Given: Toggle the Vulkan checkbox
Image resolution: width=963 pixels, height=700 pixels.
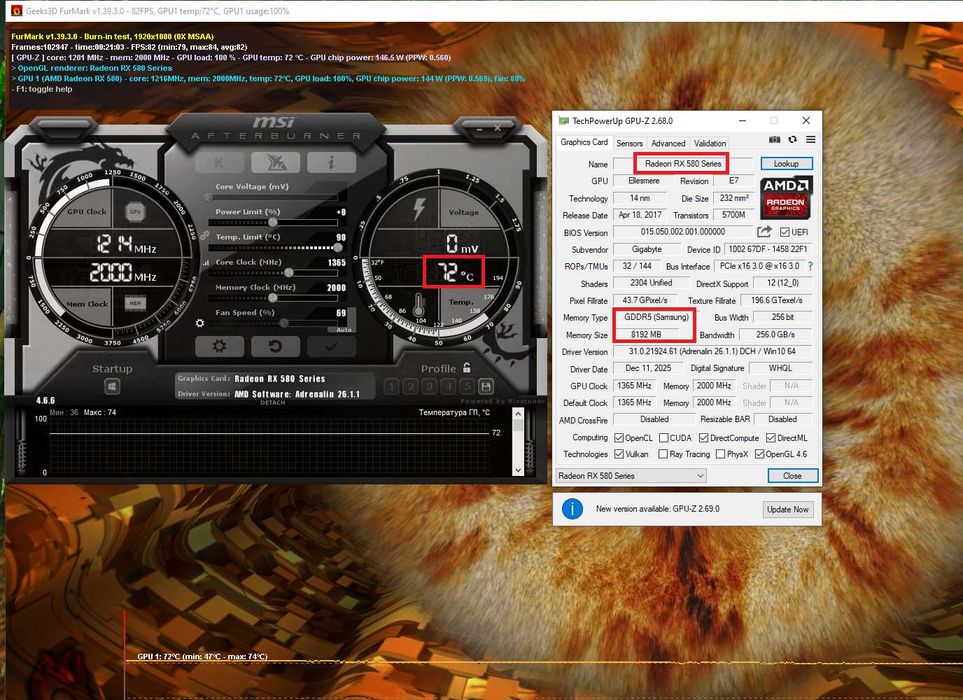Looking at the screenshot, I should point(619,454).
